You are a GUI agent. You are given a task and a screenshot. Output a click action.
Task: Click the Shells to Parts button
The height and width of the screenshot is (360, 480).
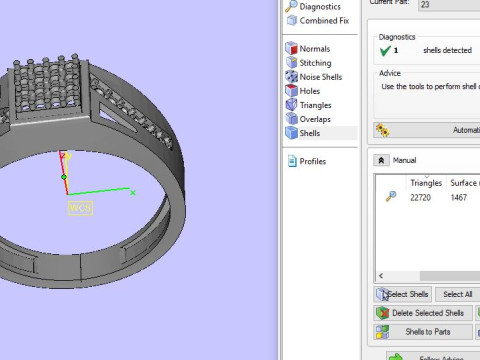coord(423,332)
